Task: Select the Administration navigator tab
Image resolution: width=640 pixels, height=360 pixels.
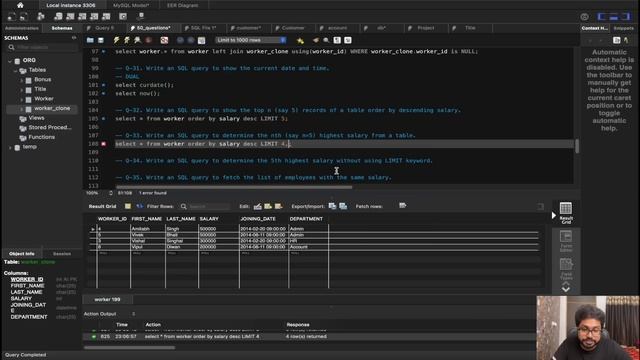Action: tap(22, 28)
